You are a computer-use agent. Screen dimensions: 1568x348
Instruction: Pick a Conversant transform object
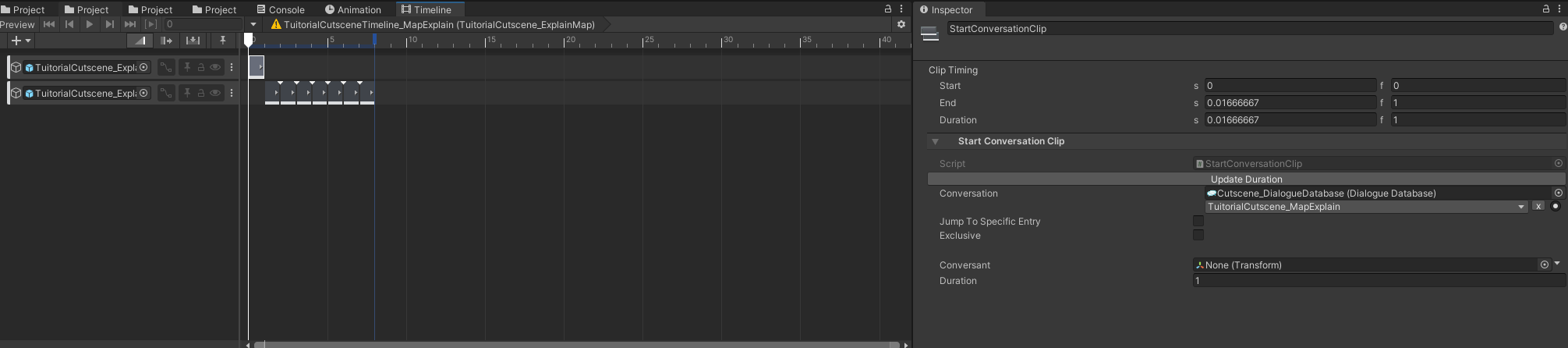pyautogui.click(x=1544, y=265)
